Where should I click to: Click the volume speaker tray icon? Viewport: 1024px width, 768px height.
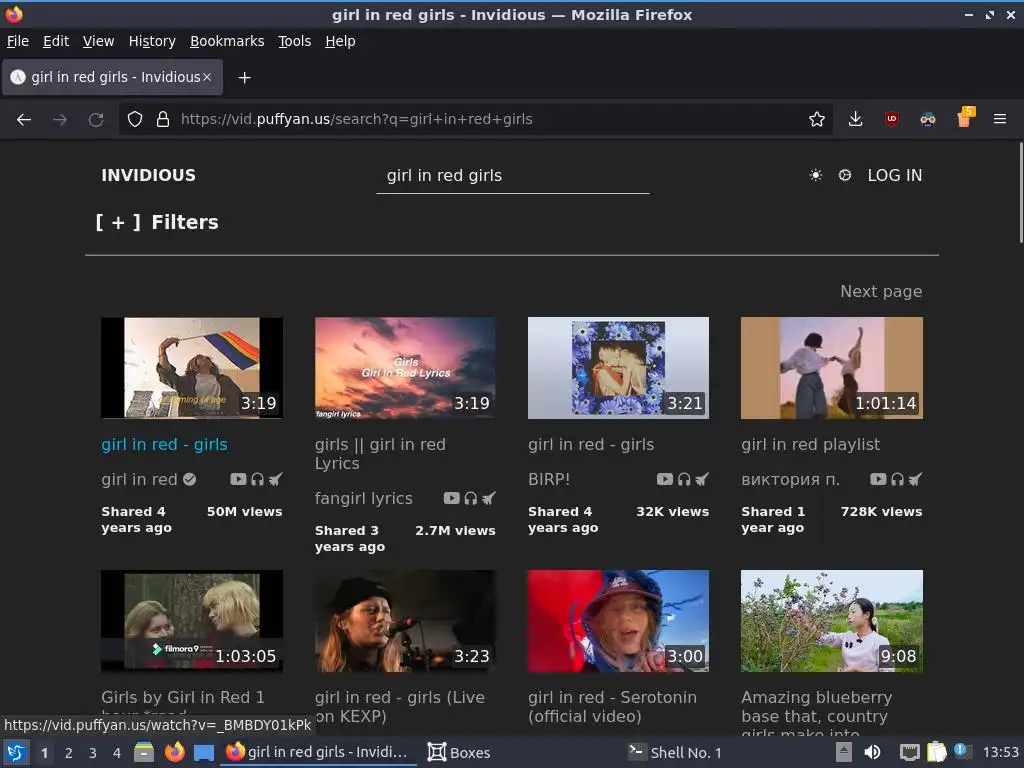tap(872, 752)
